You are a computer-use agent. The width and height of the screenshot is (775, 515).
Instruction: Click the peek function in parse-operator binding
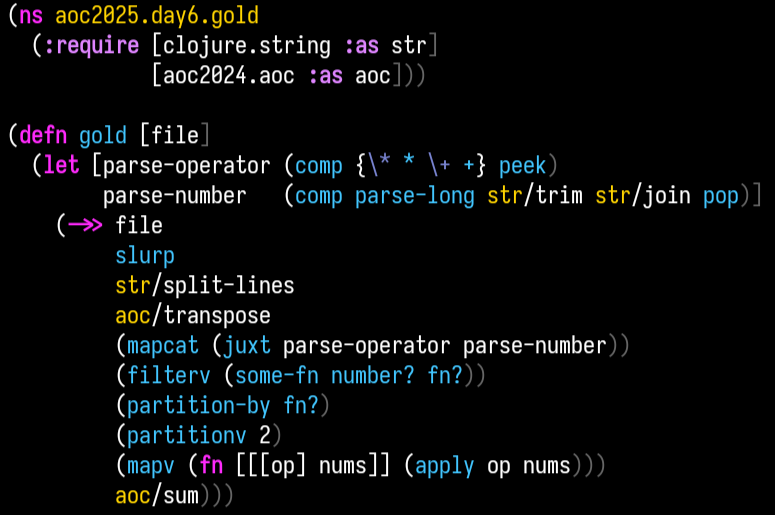click(522, 166)
